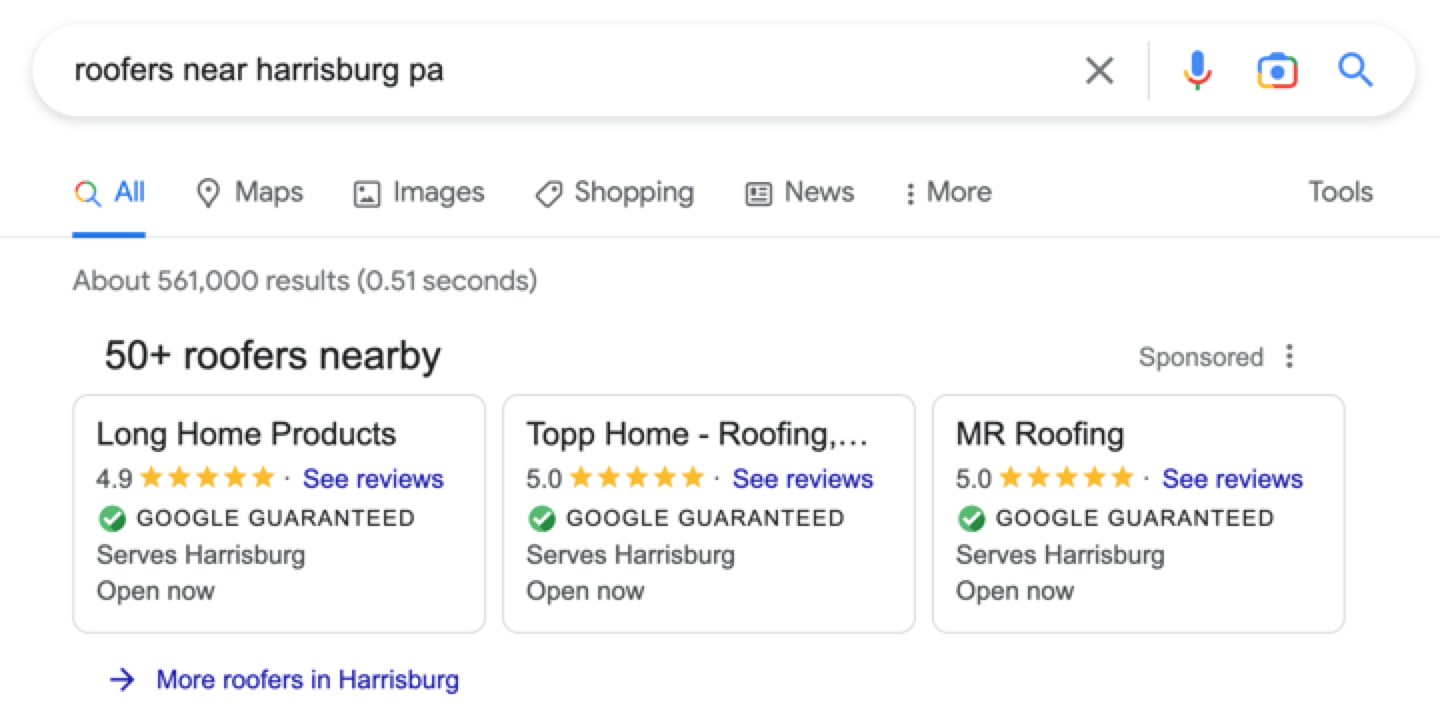The width and height of the screenshot is (1440, 714).
Task: Click the X to clear the search query
Action: [1099, 70]
